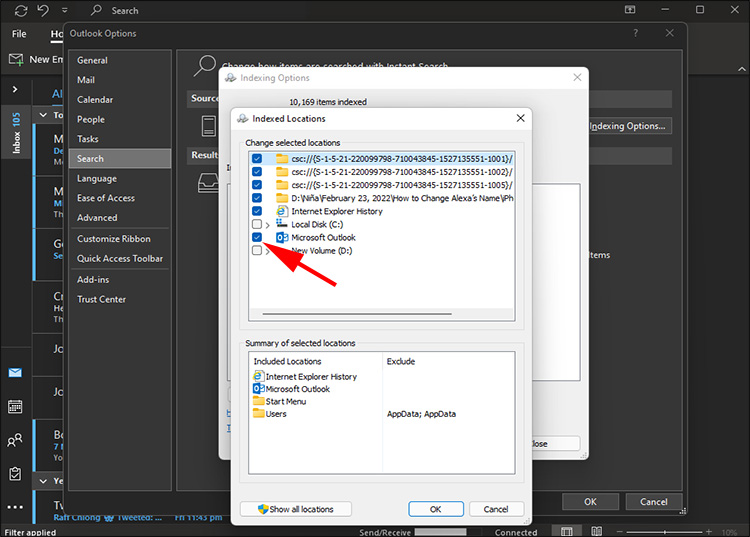Click the Undo arrow in title bar
This screenshot has height=537, width=750.
[43, 10]
